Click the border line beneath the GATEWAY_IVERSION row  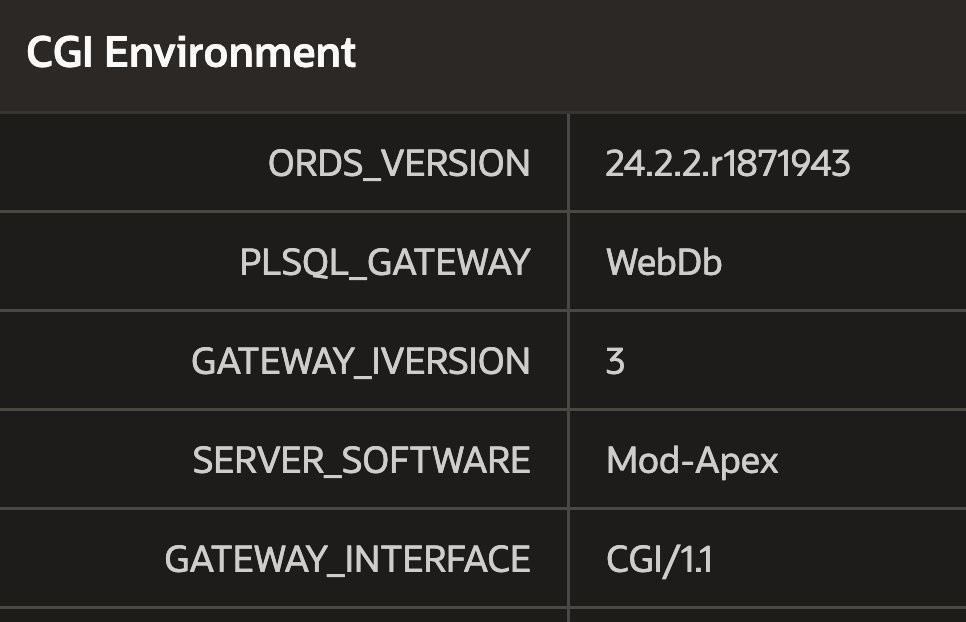(483, 410)
